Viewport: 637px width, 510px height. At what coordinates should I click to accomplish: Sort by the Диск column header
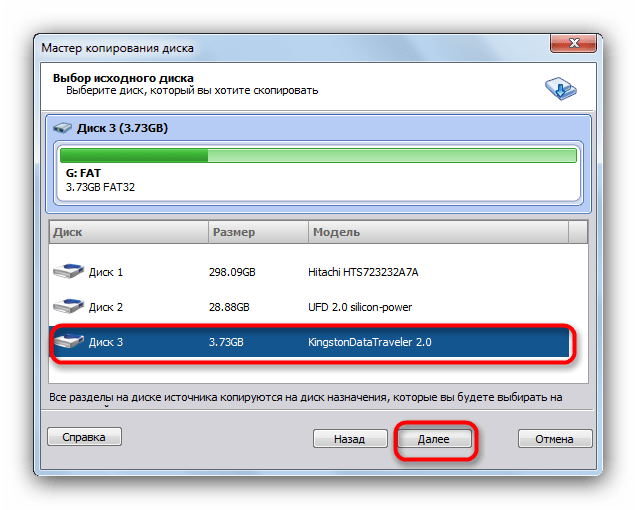pos(128,232)
